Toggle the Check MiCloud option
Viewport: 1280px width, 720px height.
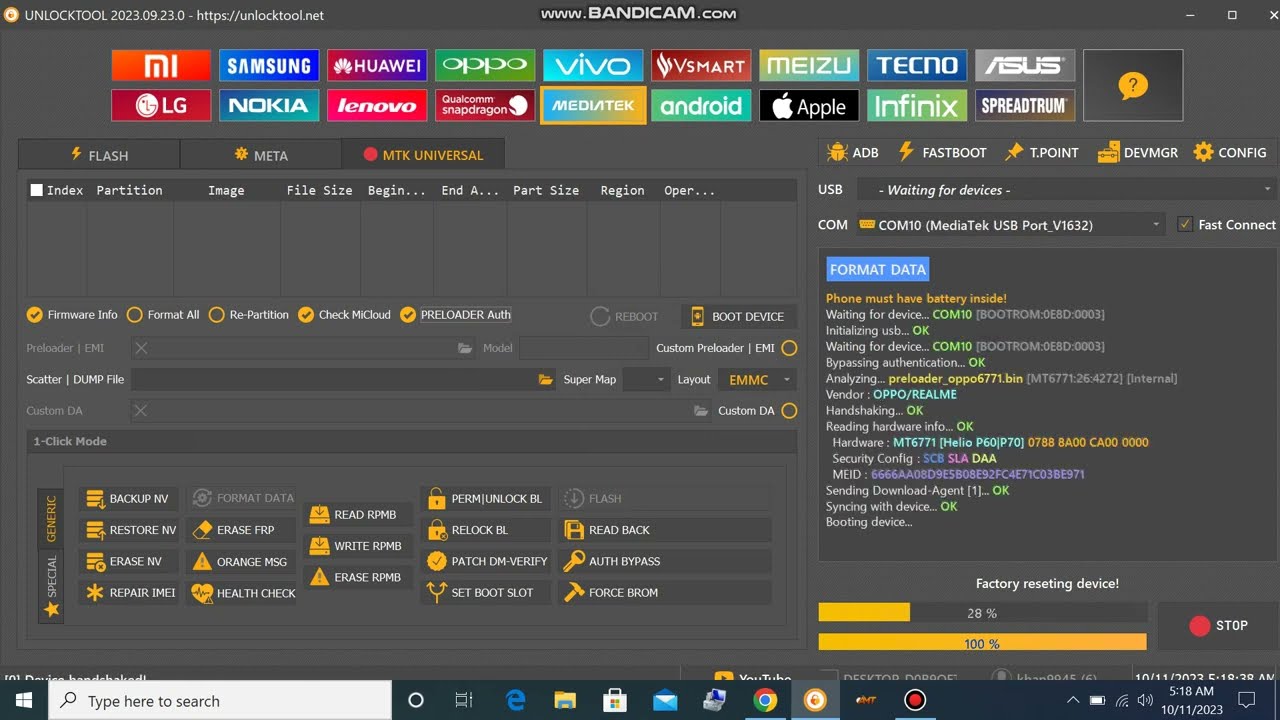(344, 315)
